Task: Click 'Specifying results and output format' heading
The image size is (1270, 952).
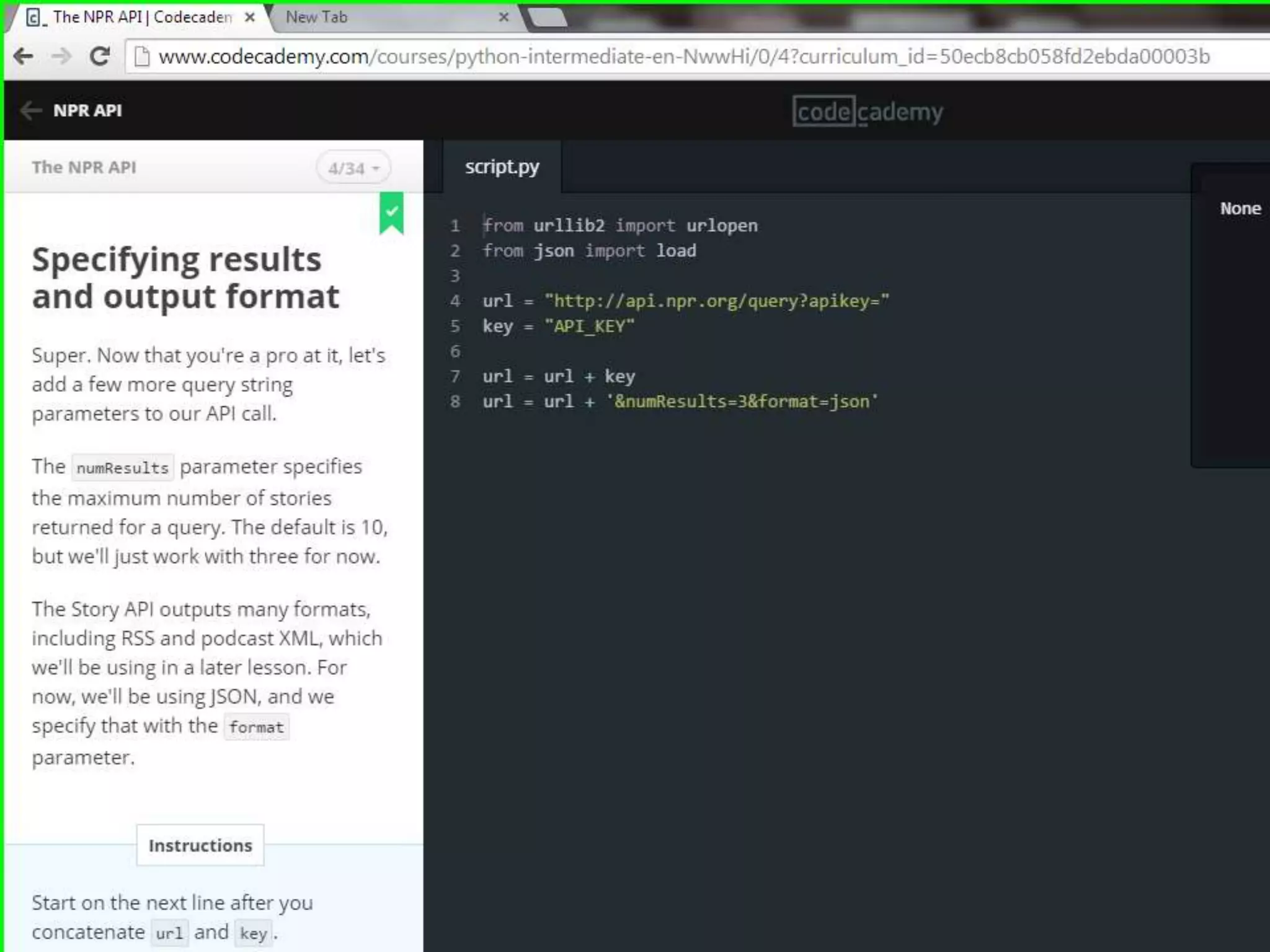Action: [185, 278]
